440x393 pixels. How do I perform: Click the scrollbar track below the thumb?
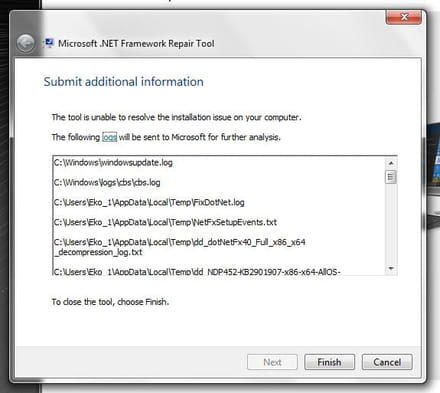pos(391,223)
